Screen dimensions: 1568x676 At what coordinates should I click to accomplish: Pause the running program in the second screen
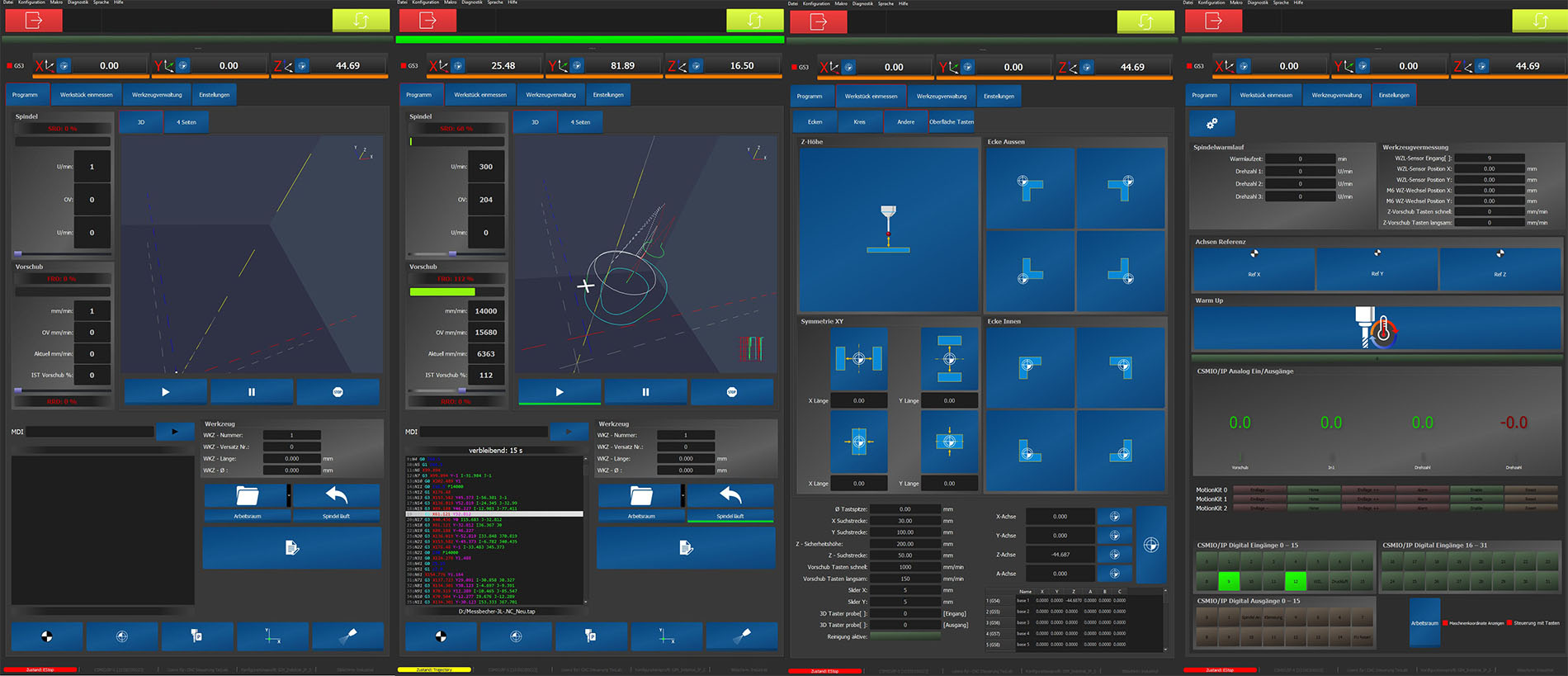[x=645, y=392]
